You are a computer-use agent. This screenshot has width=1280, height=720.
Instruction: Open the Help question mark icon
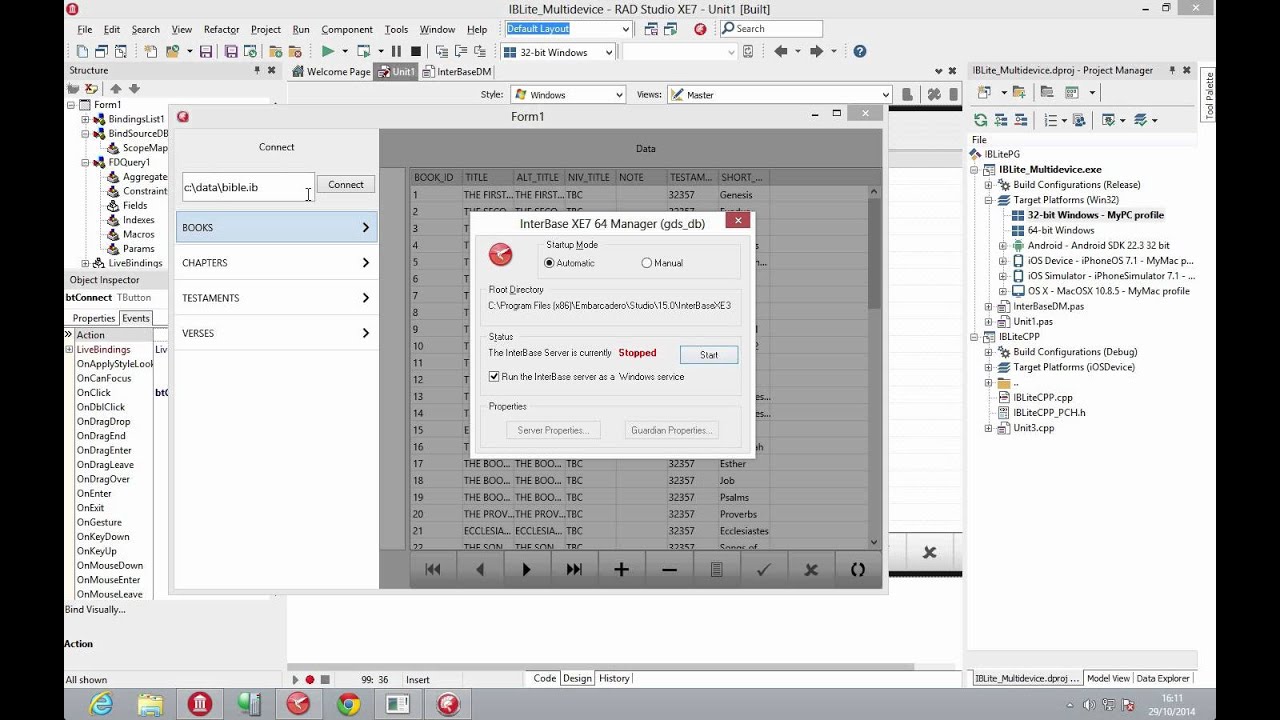coord(859,52)
